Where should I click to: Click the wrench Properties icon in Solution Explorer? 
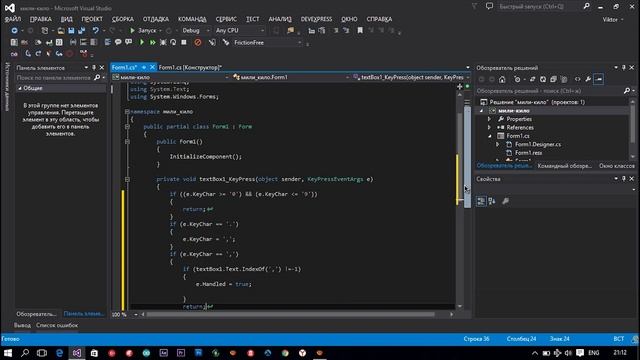pyautogui.click(x=588, y=80)
